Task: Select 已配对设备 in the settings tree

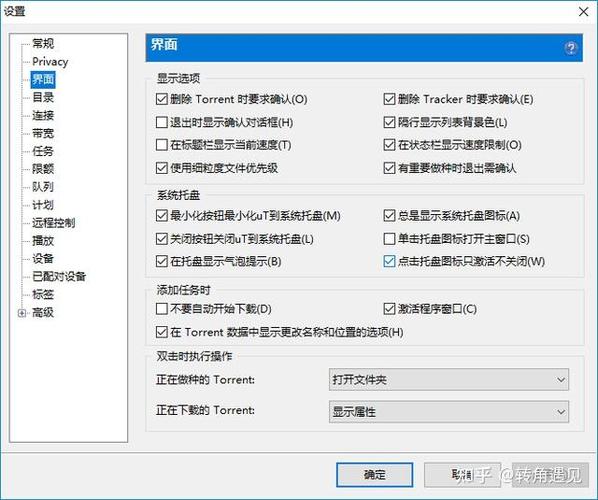Action: coord(59,277)
